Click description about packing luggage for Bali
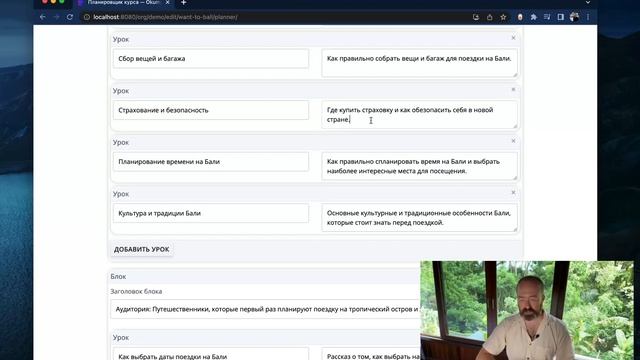The width and height of the screenshot is (640, 360). point(419,63)
